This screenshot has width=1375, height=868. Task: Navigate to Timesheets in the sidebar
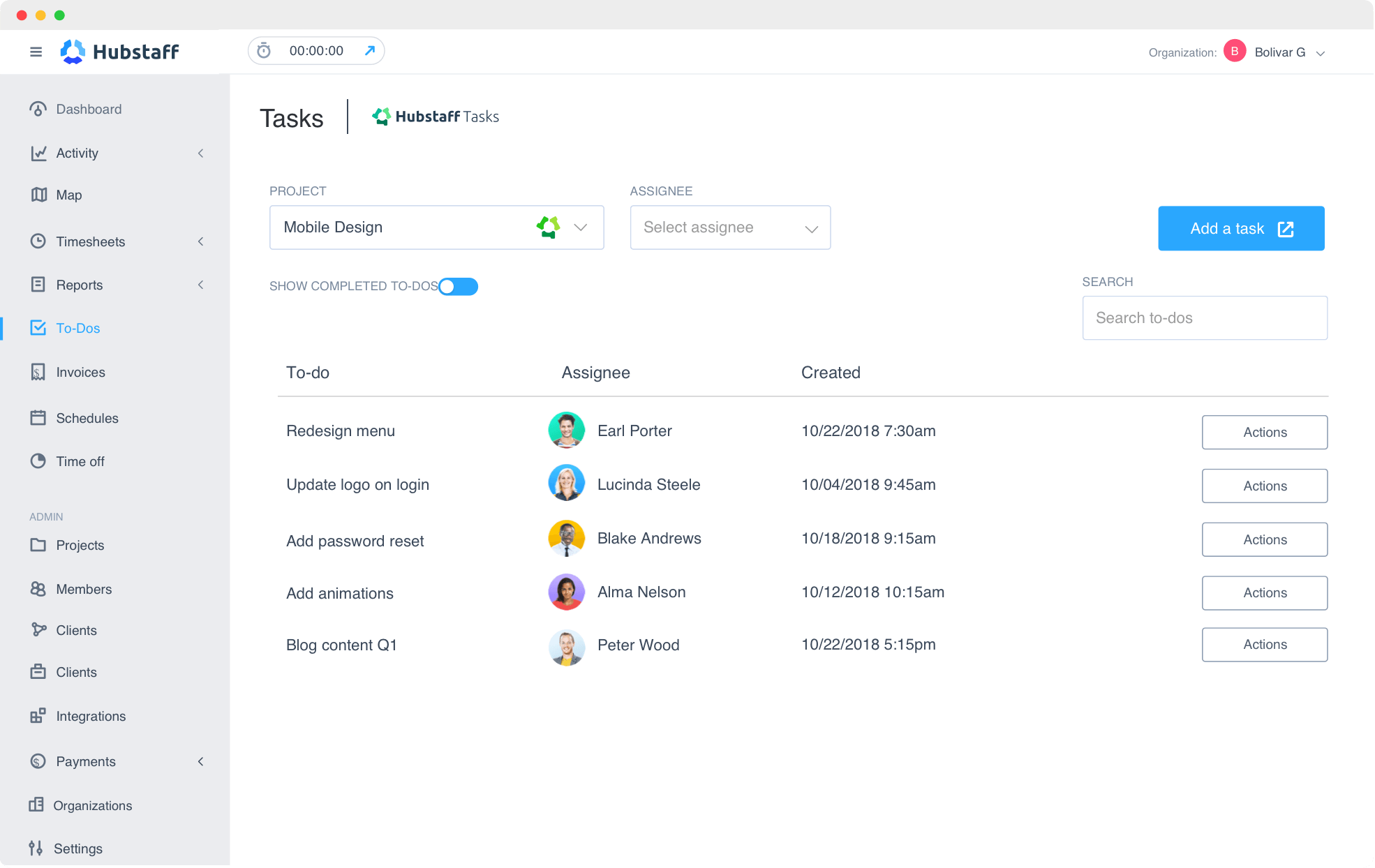coord(90,241)
